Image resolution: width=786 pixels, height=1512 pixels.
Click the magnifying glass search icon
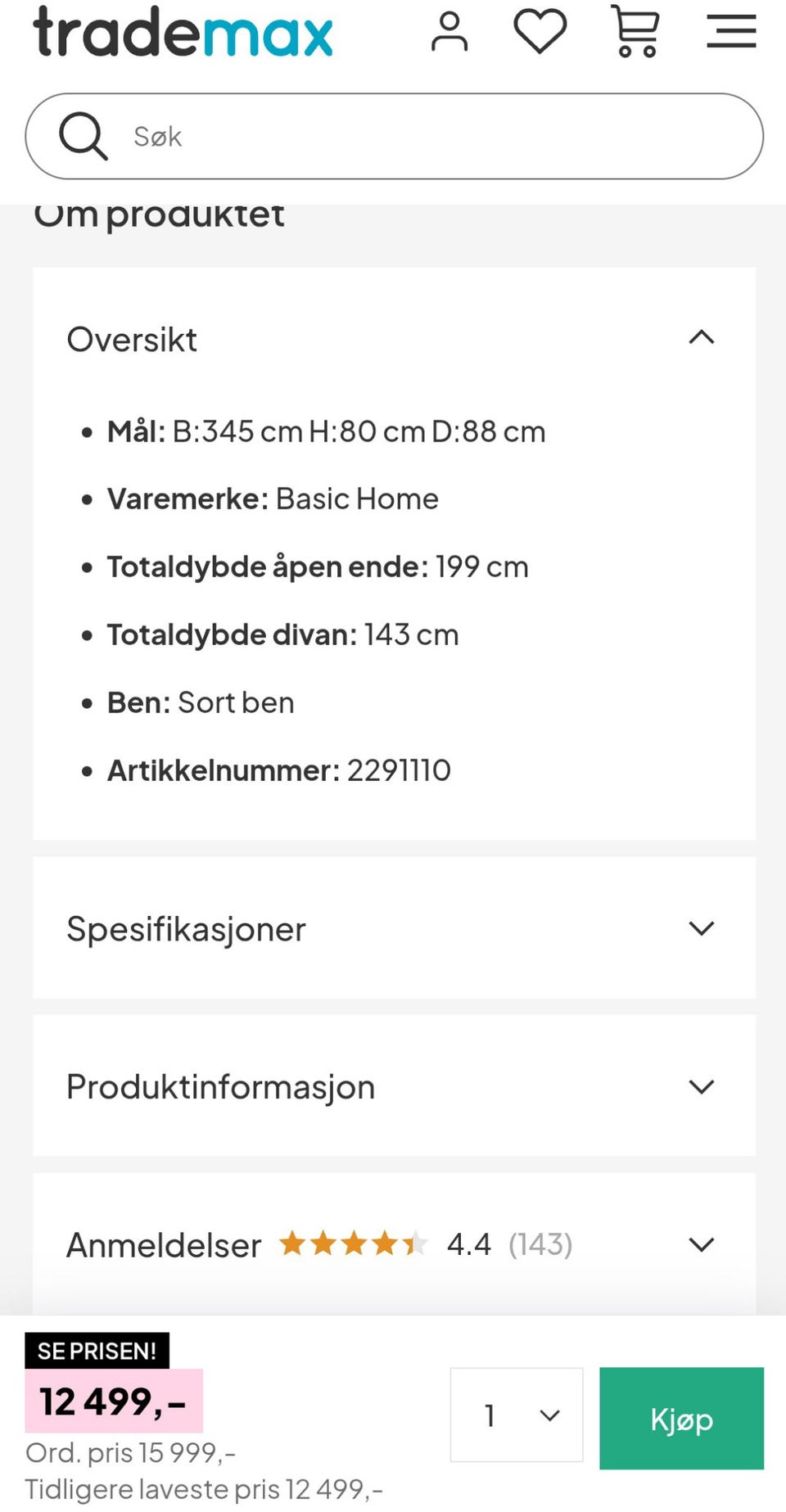coord(84,136)
